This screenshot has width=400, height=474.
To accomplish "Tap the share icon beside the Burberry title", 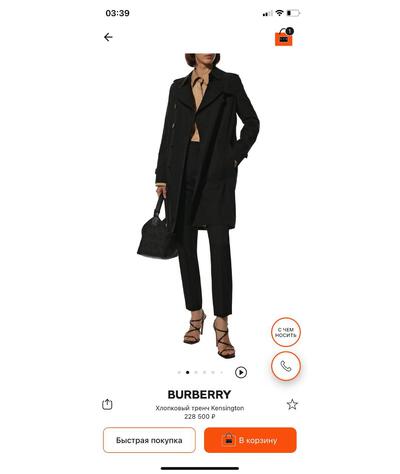I will [107, 404].
